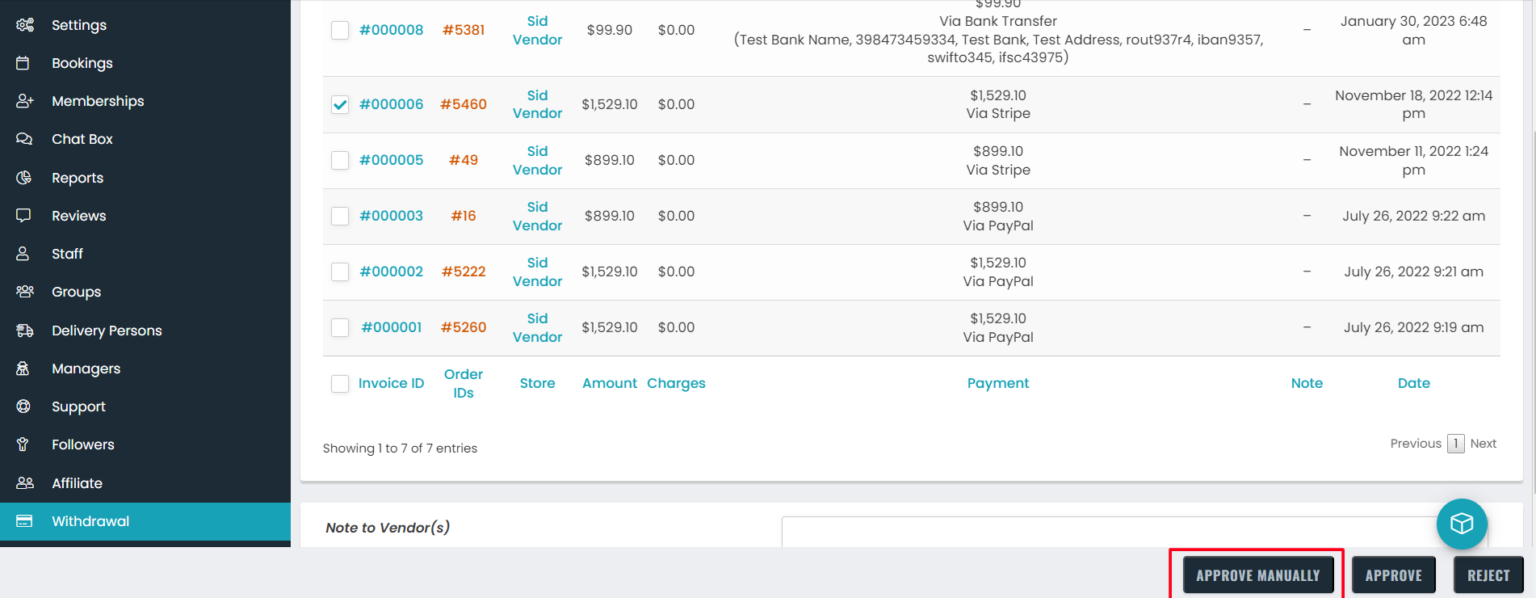Click the Reviews speech-bubble icon
Image resolution: width=1536 pixels, height=598 pixels.
point(25,215)
